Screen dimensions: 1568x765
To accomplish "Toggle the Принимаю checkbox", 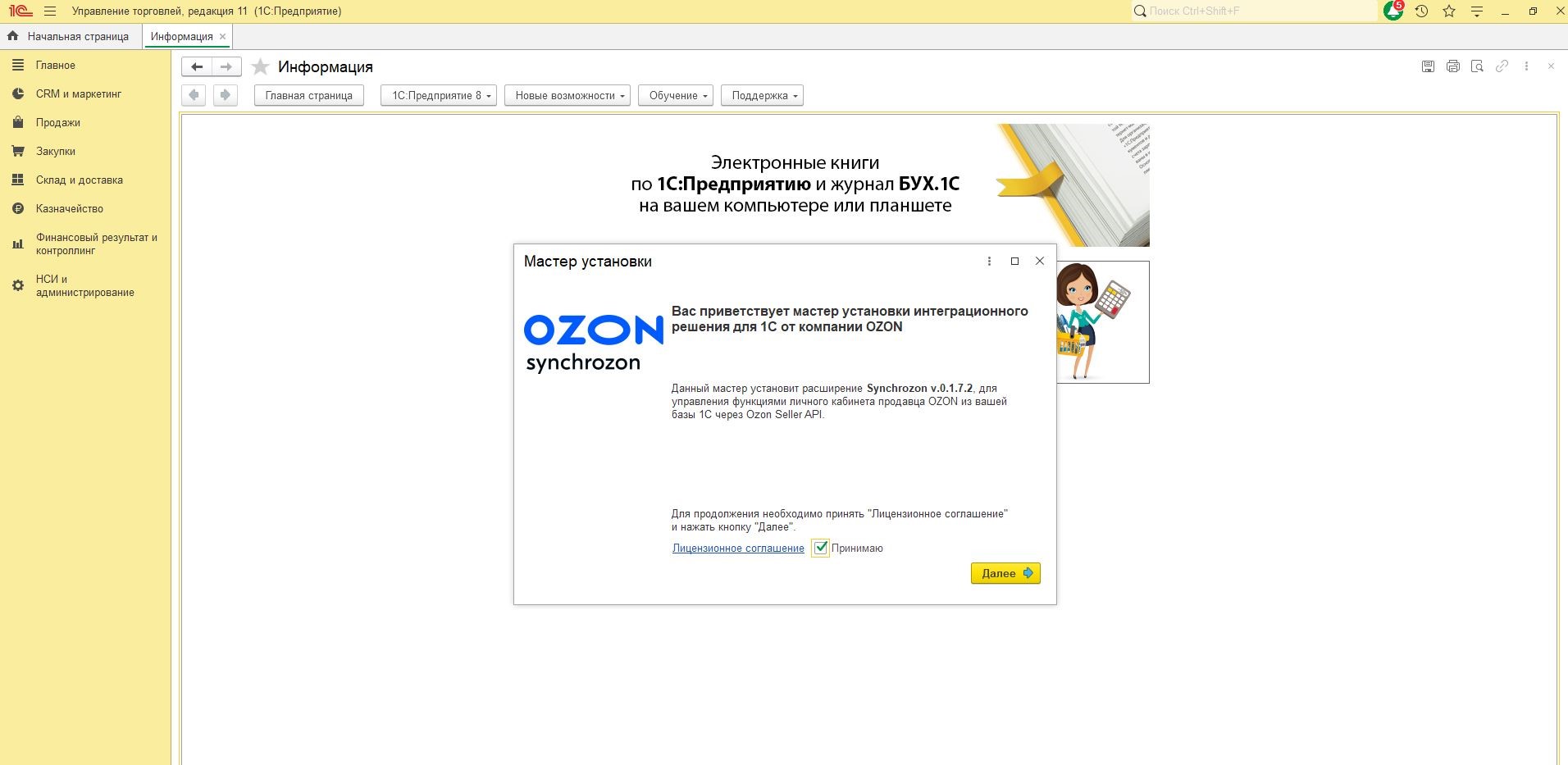I will click(820, 548).
